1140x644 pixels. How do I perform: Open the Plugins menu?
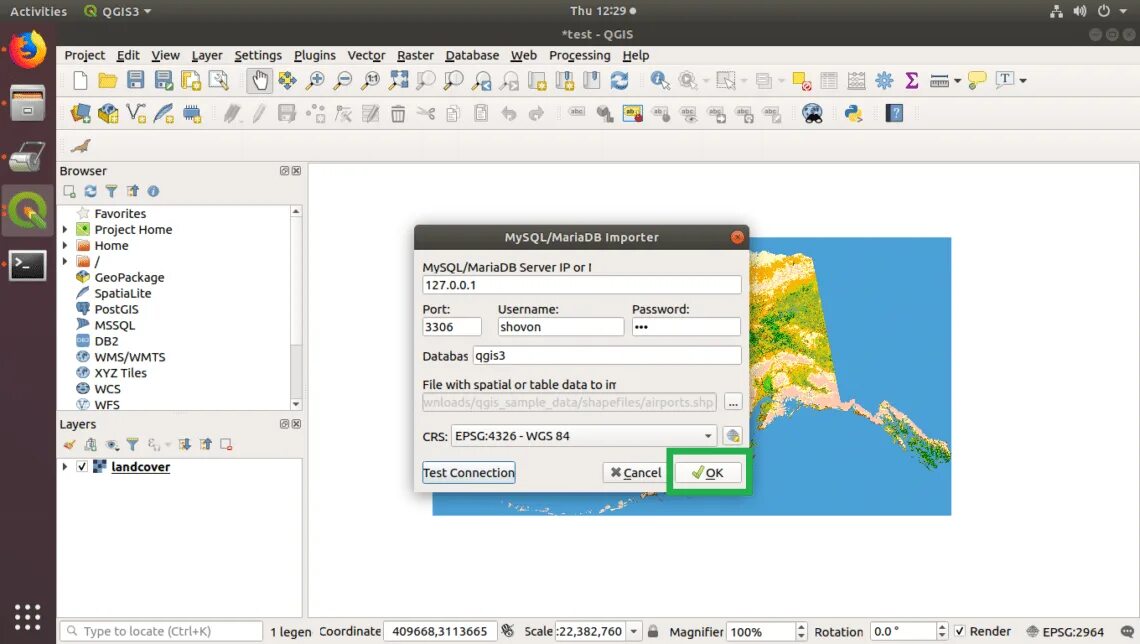tap(315, 55)
